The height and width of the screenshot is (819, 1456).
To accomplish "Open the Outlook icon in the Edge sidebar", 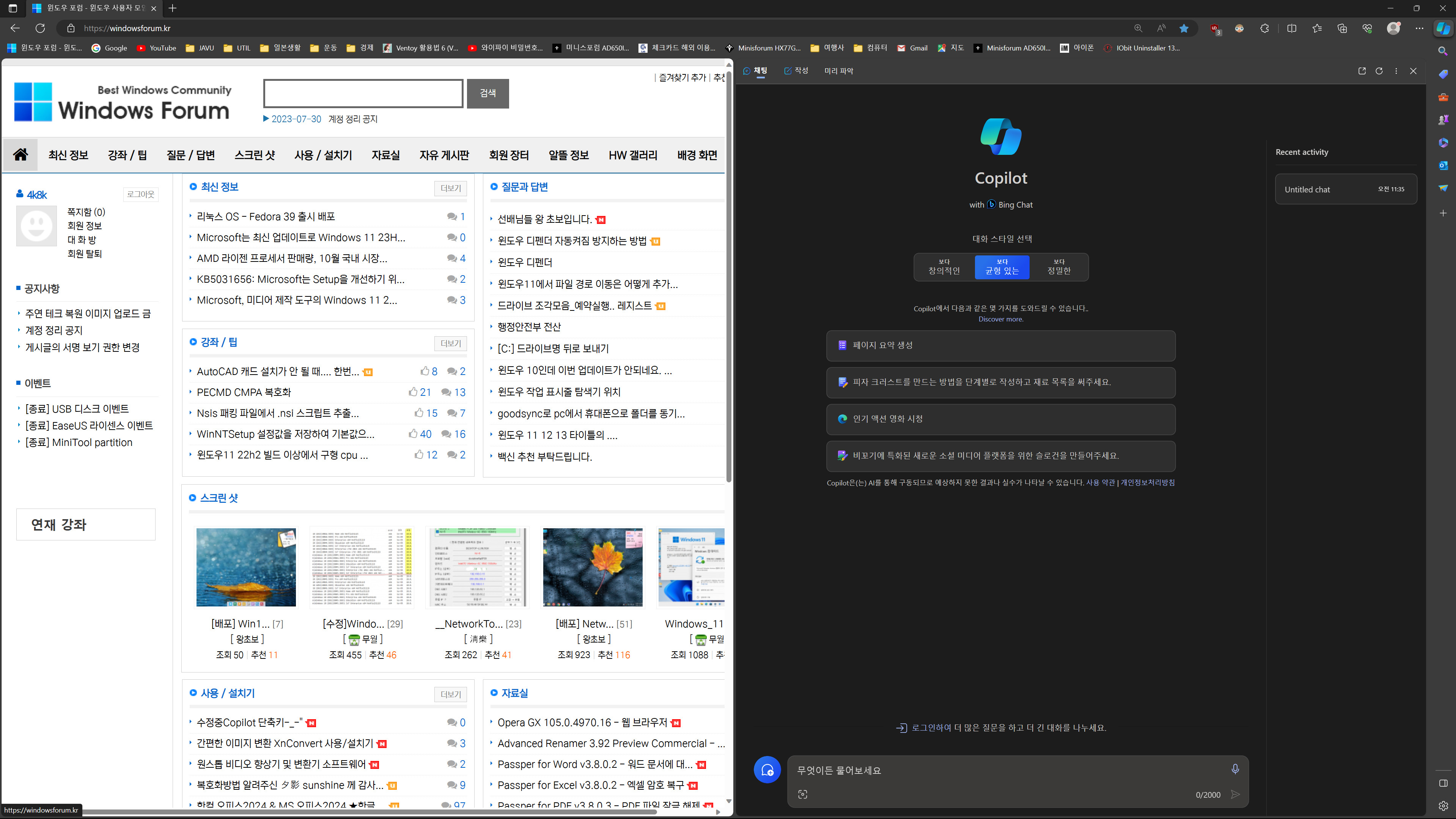I will pyautogui.click(x=1443, y=165).
